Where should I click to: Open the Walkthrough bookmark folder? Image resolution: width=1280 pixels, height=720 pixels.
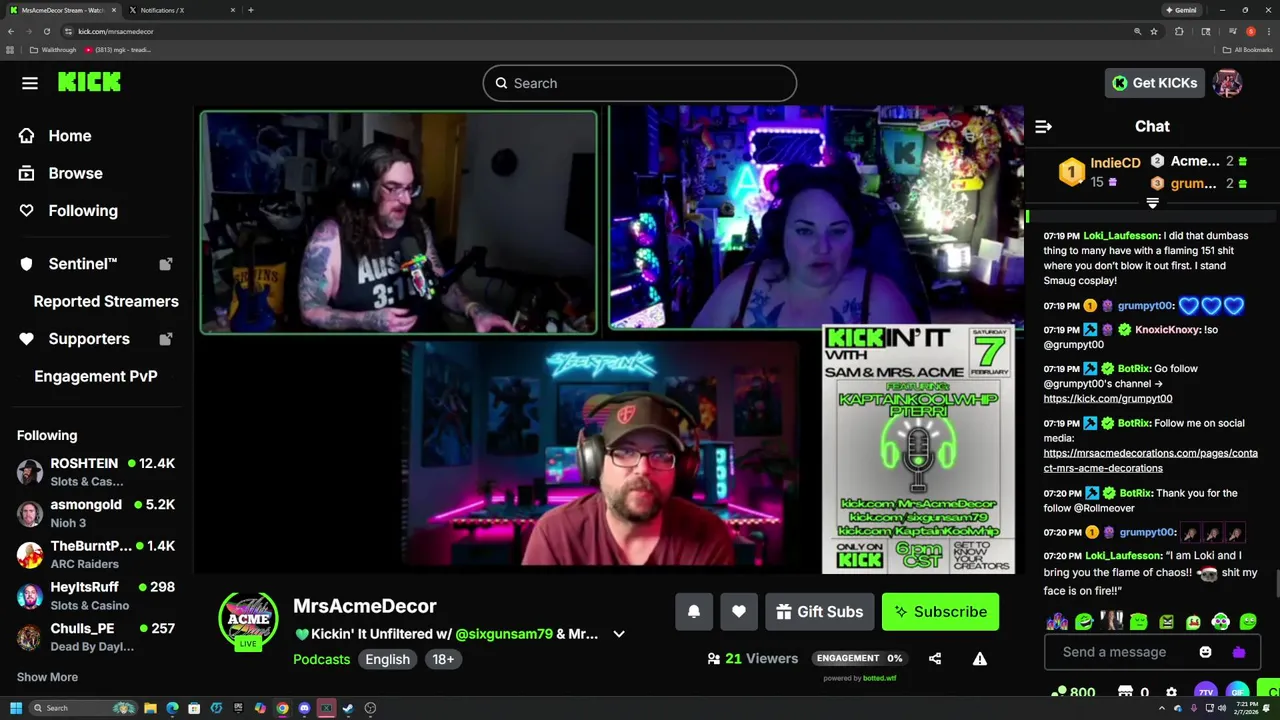click(x=53, y=50)
